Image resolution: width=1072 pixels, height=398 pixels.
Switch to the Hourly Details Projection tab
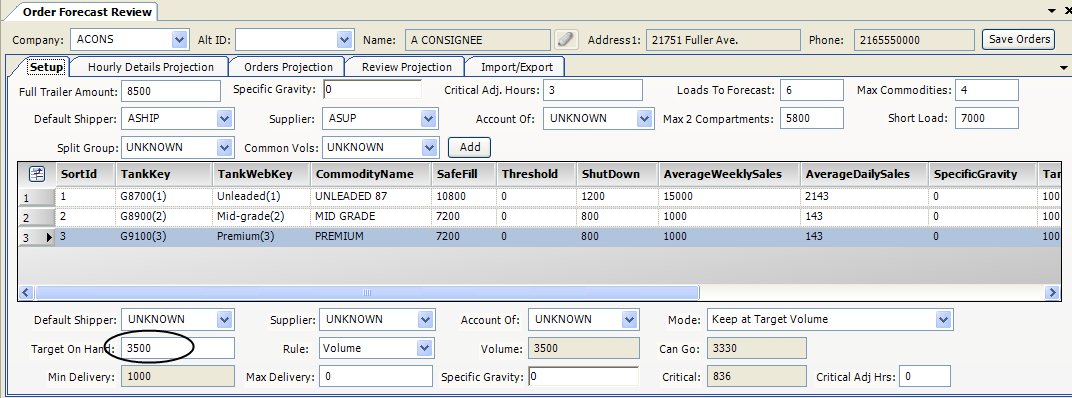tap(150, 67)
